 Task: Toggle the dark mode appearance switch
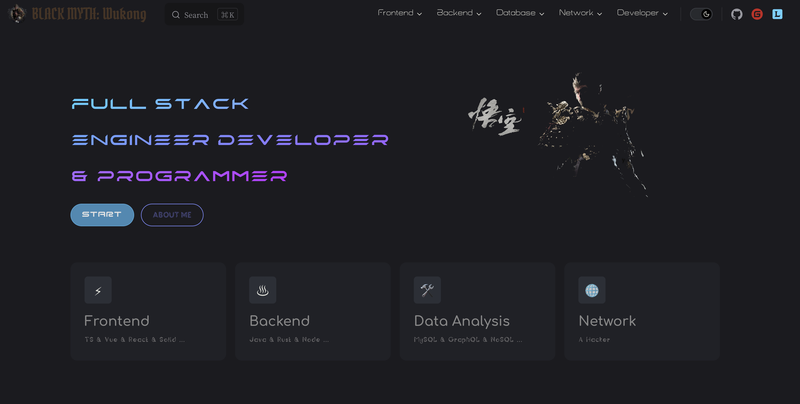701,14
